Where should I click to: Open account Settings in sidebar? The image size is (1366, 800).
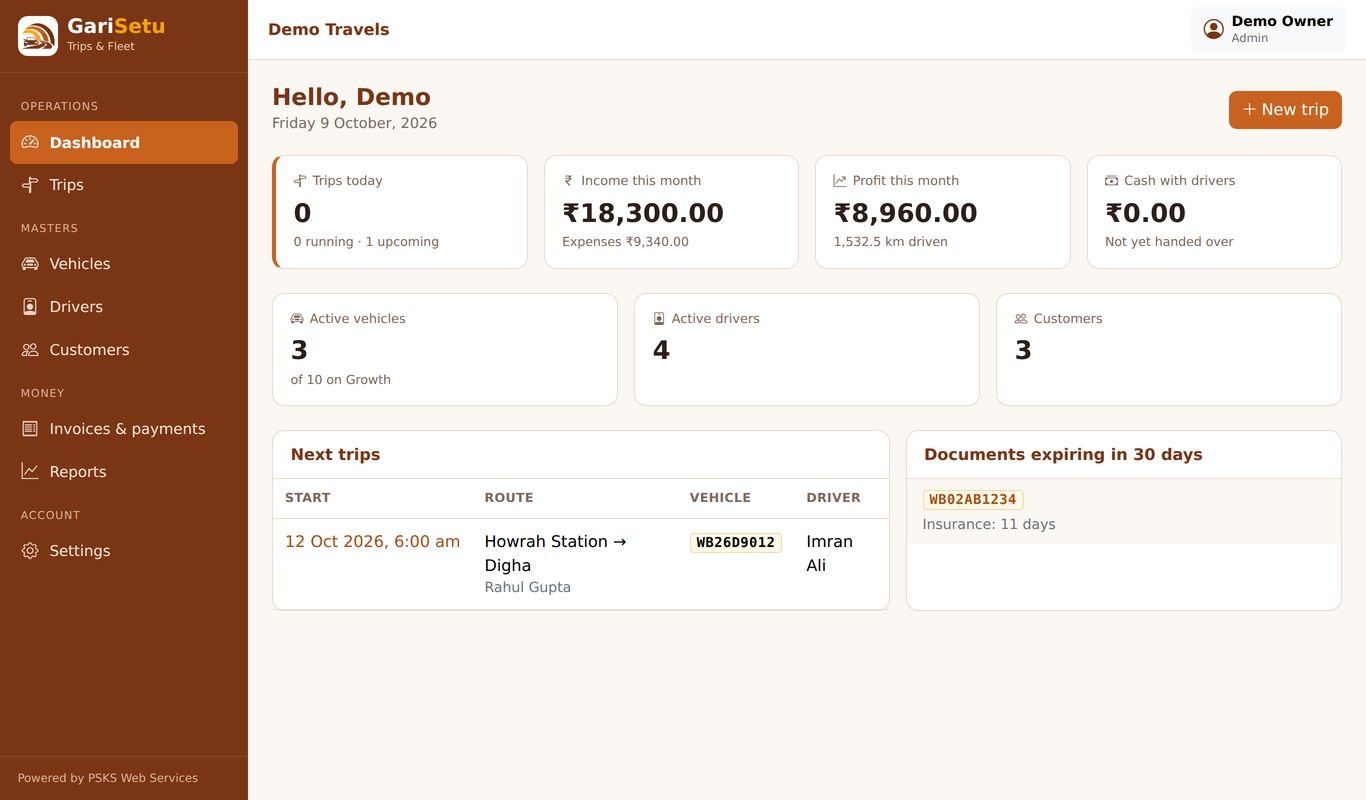pos(124,551)
